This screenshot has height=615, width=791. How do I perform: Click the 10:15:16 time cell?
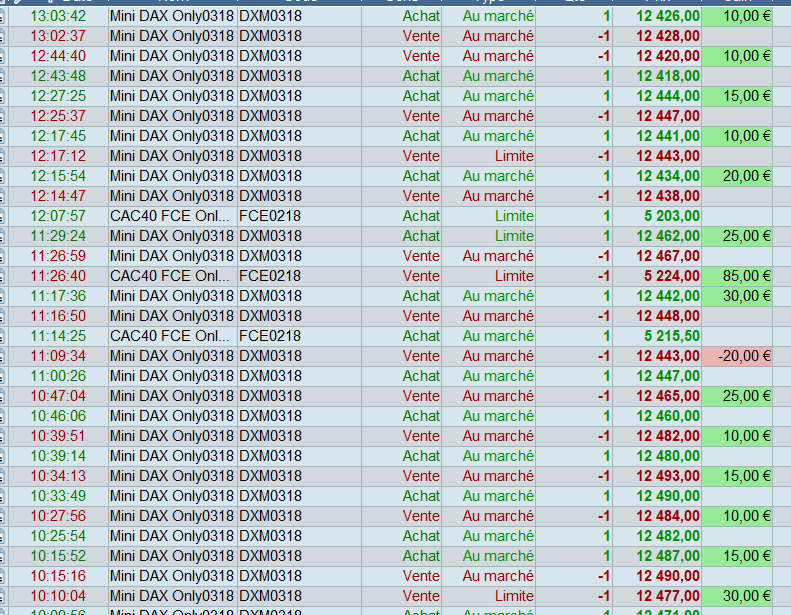pyautogui.click(x=58, y=576)
